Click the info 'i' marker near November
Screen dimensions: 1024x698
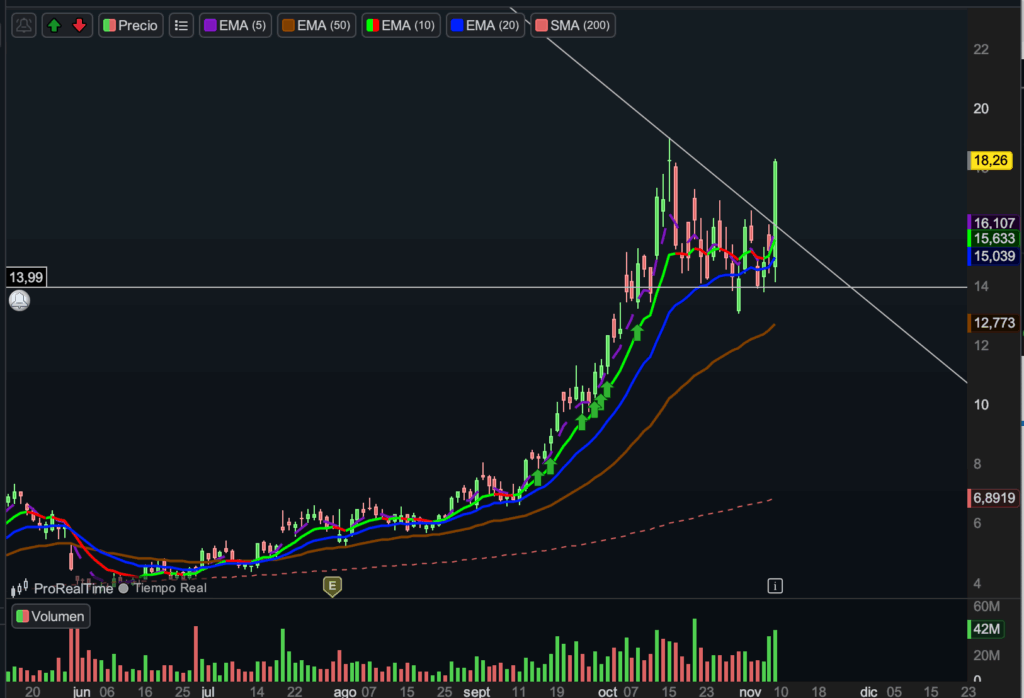click(773, 584)
